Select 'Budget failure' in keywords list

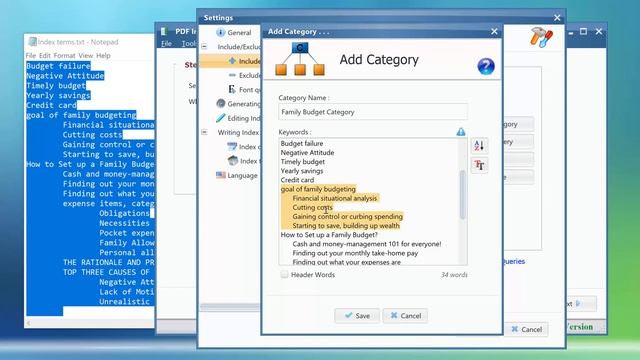[x=302, y=143]
